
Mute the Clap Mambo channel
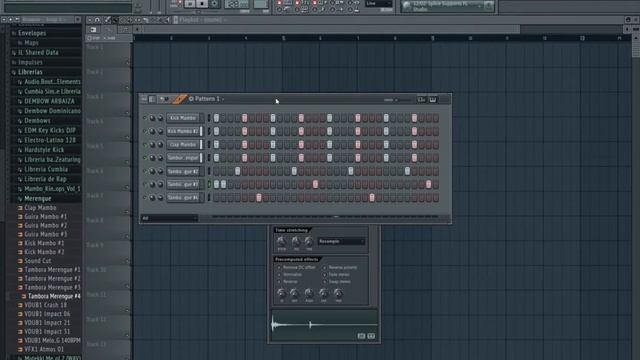coord(144,145)
